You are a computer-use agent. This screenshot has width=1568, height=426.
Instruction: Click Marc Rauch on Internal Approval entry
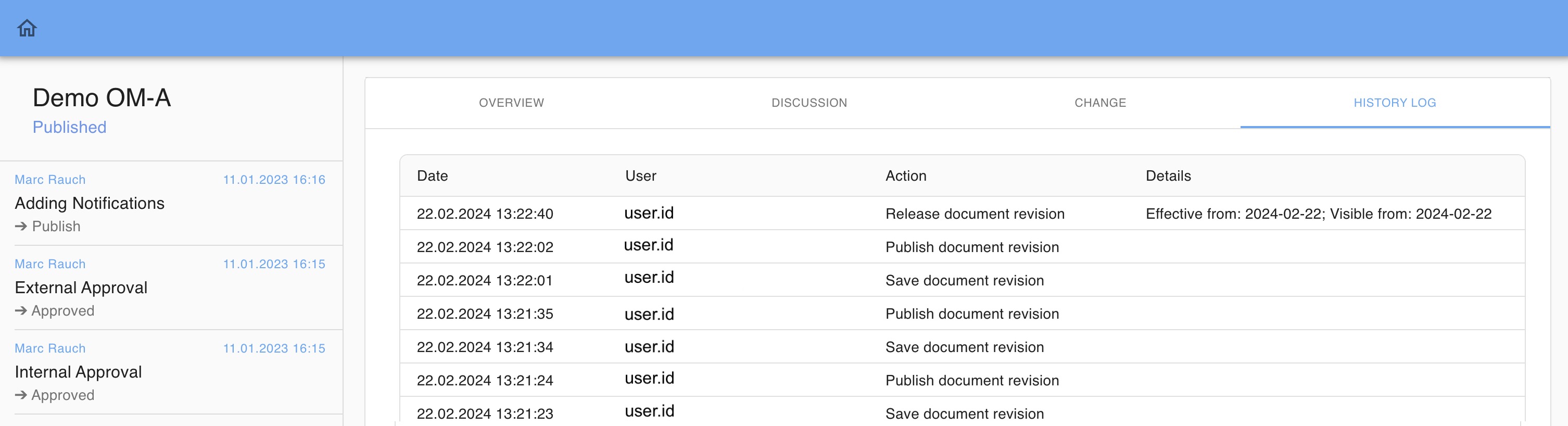[x=50, y=349]
